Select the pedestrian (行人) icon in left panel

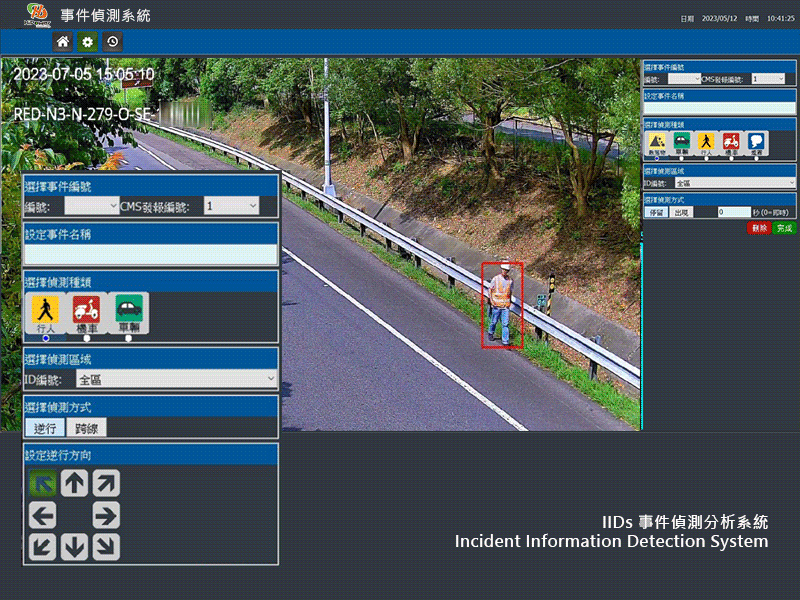click(45, 309)
